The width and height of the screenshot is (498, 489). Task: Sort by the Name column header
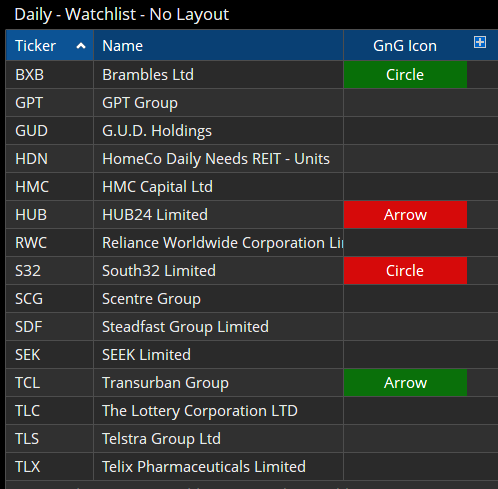coord(218,45)
